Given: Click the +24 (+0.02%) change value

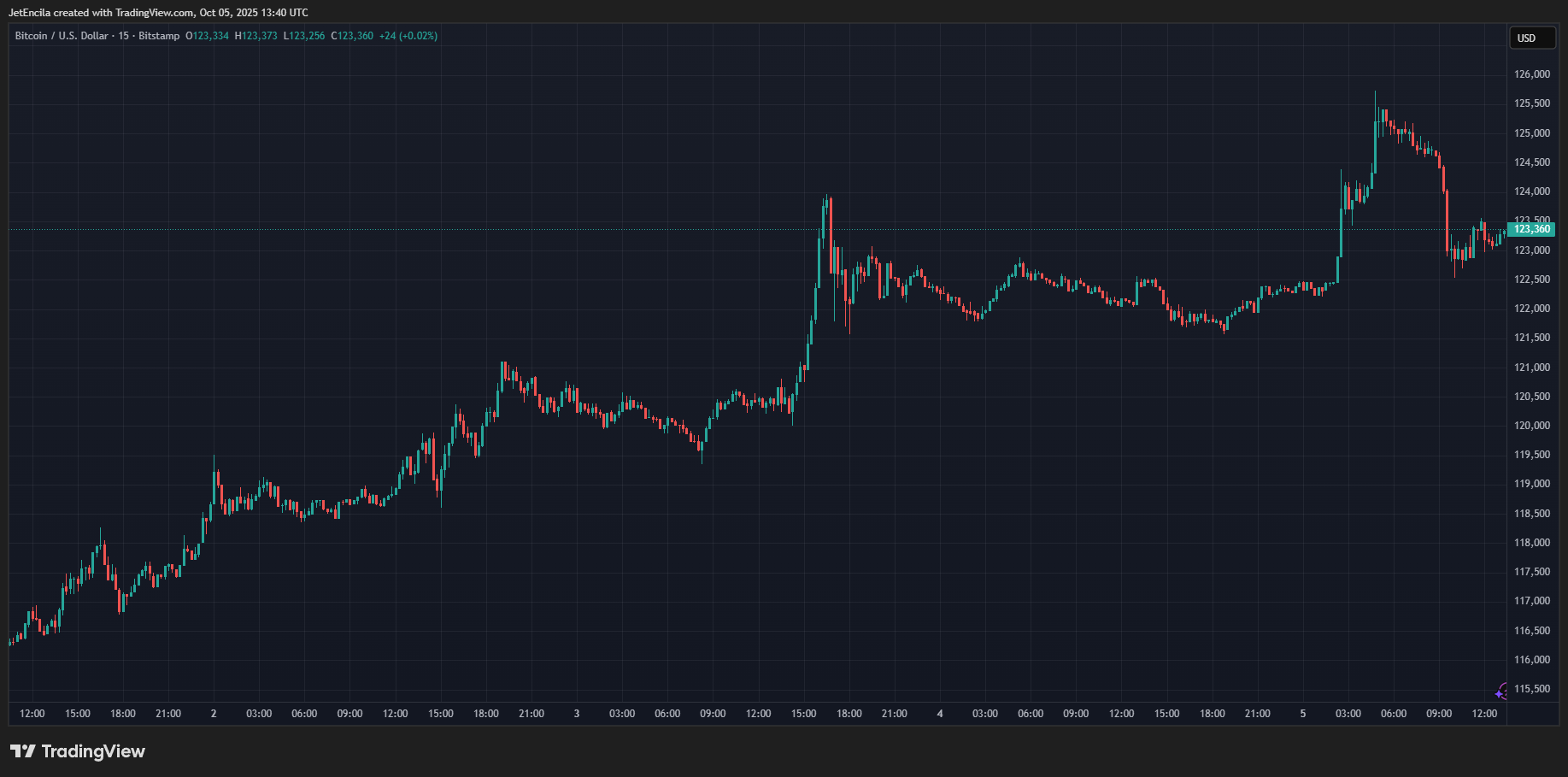Looking at the screenshot, I should pos(408,36).
